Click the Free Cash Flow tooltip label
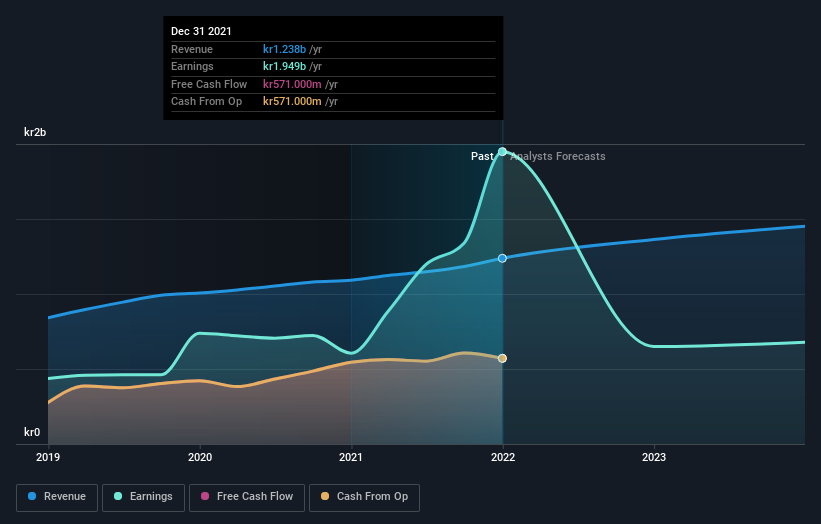 coord(209,84)
